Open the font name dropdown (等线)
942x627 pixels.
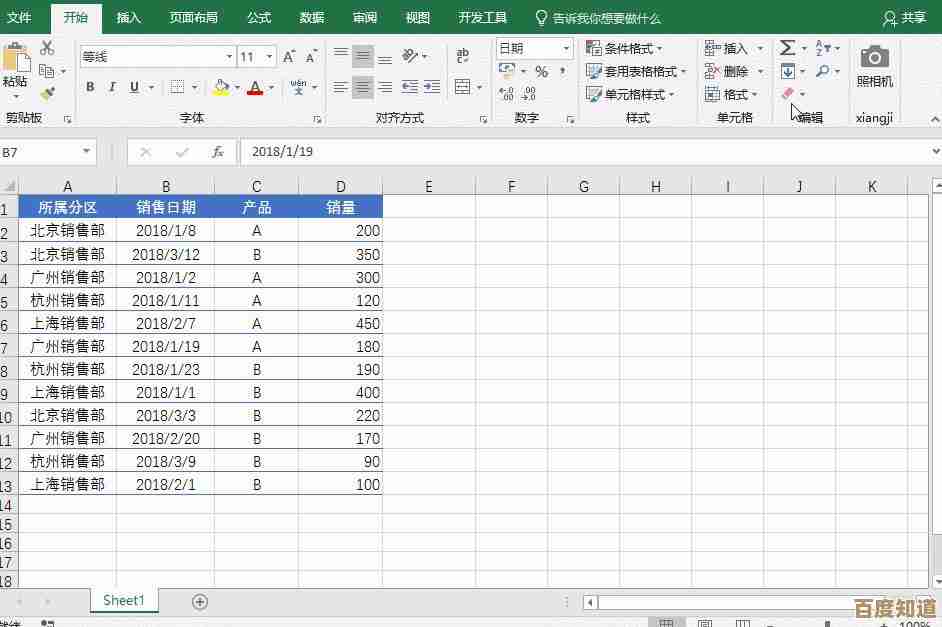[229, 57]
